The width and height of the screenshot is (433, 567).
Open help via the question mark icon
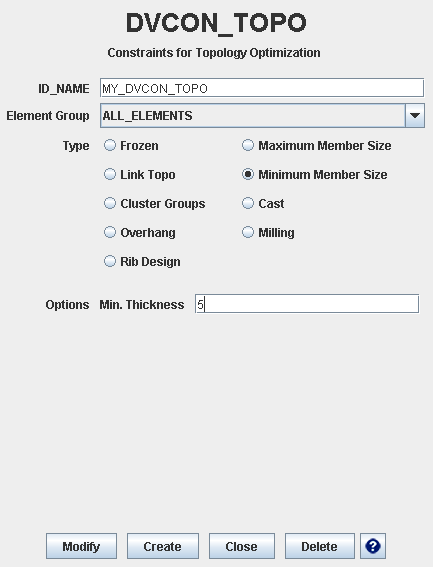(373, 546)
